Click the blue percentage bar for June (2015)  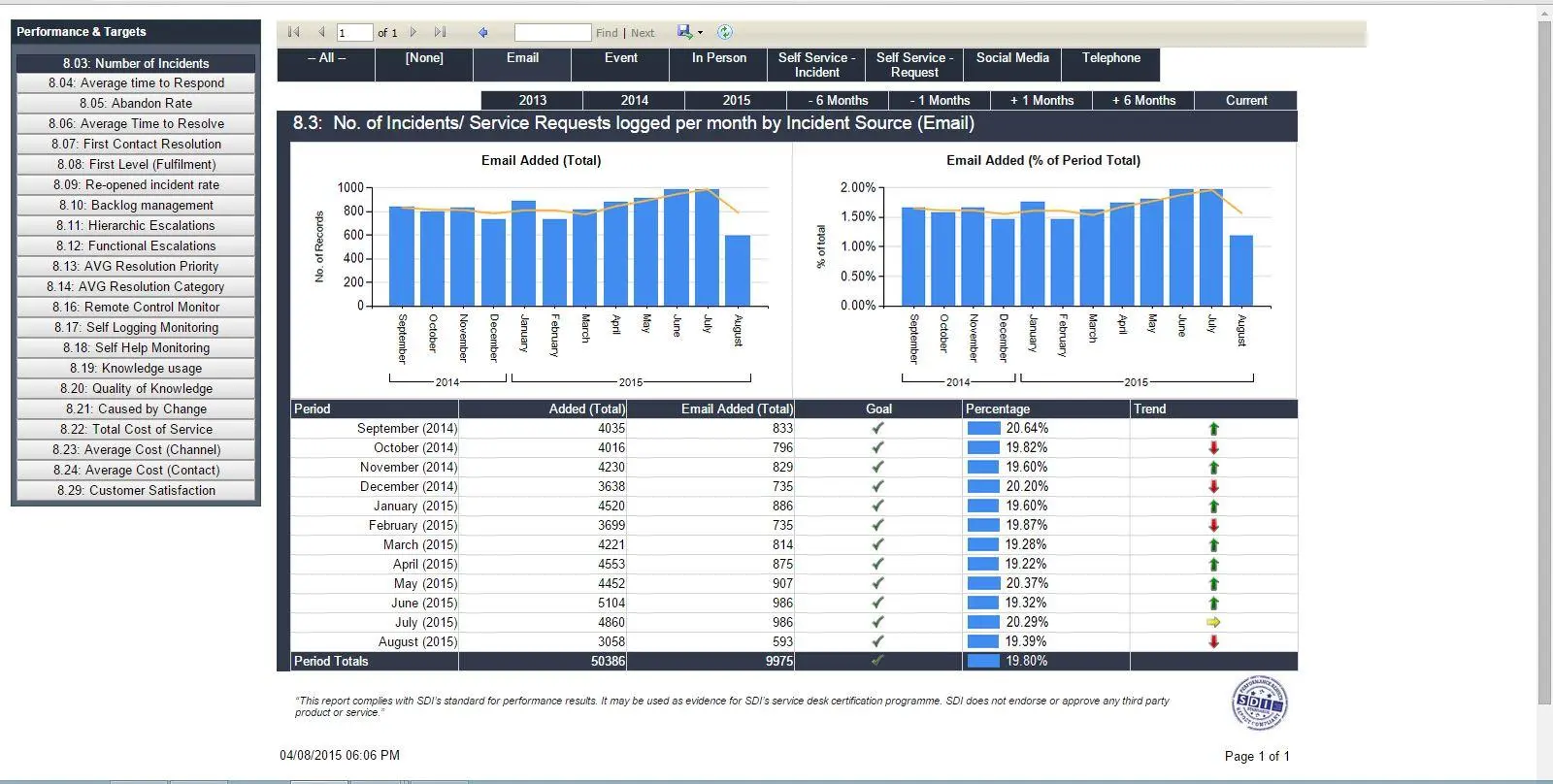(983, 603)
